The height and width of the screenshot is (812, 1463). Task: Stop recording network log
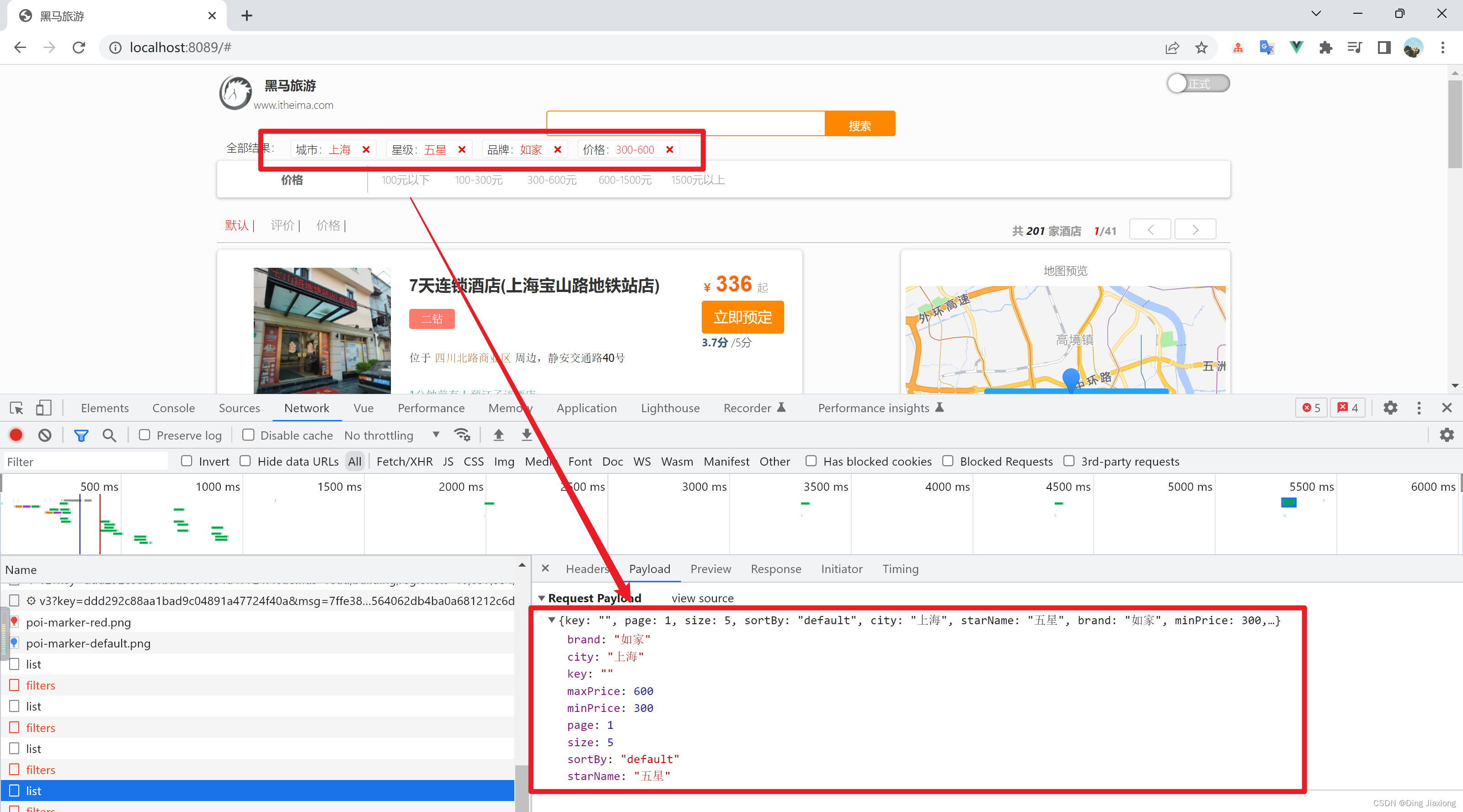pyautogui.click(x=16, y=435)
